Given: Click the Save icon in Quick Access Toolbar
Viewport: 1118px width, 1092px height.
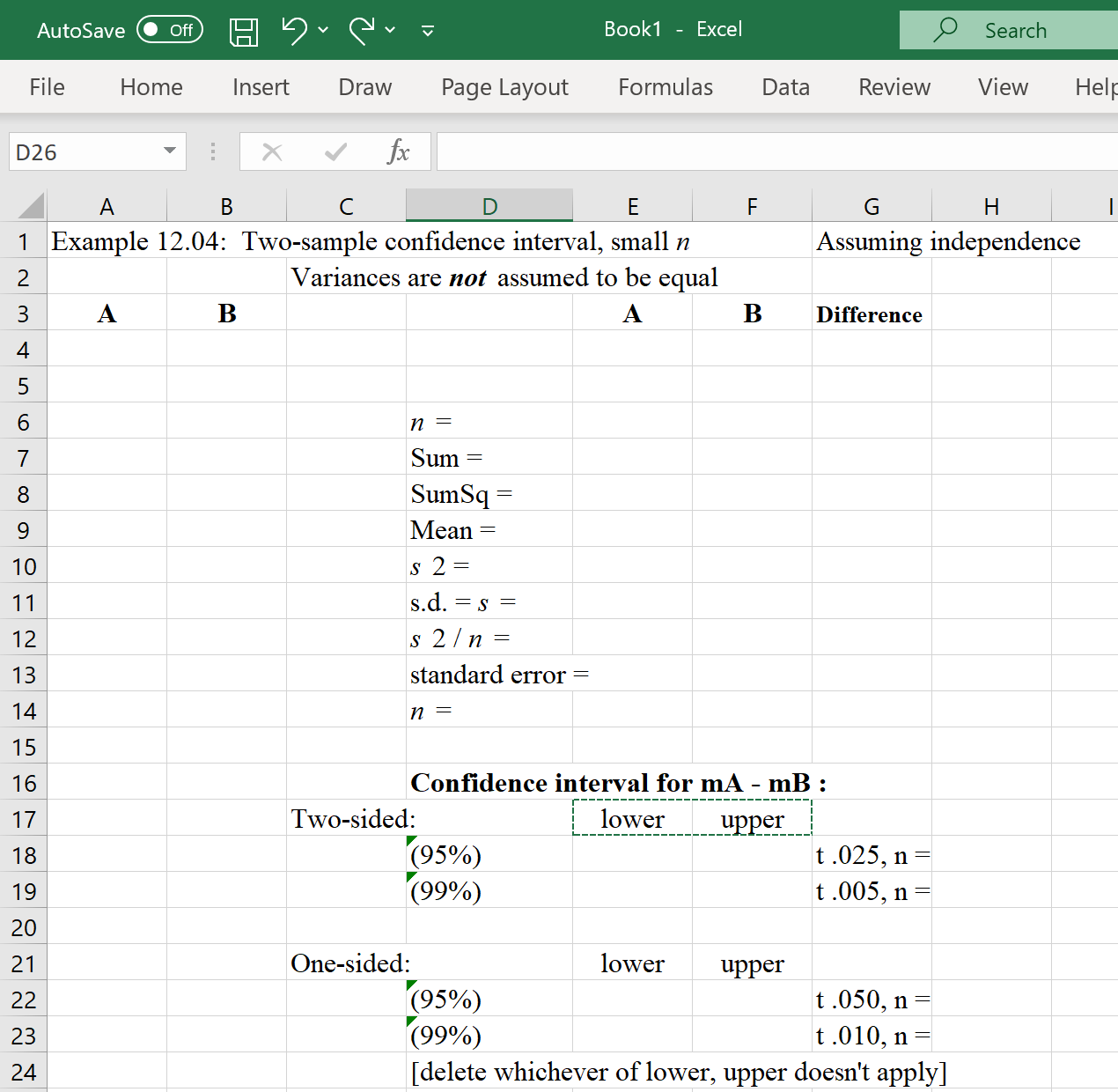Looking at the screenshot, I should [x=244, y=30].
